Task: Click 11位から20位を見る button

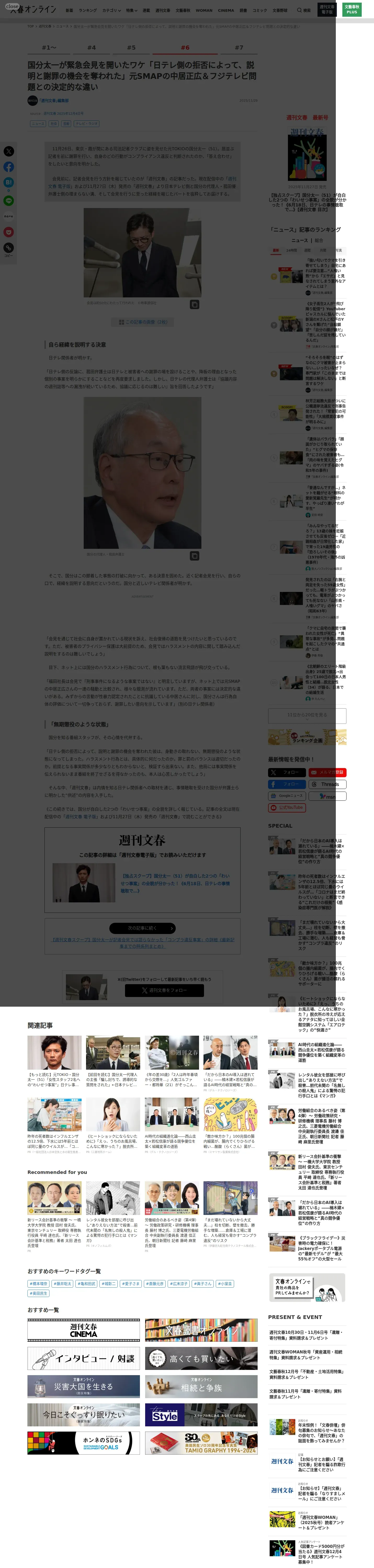Action: pos(307,715)
